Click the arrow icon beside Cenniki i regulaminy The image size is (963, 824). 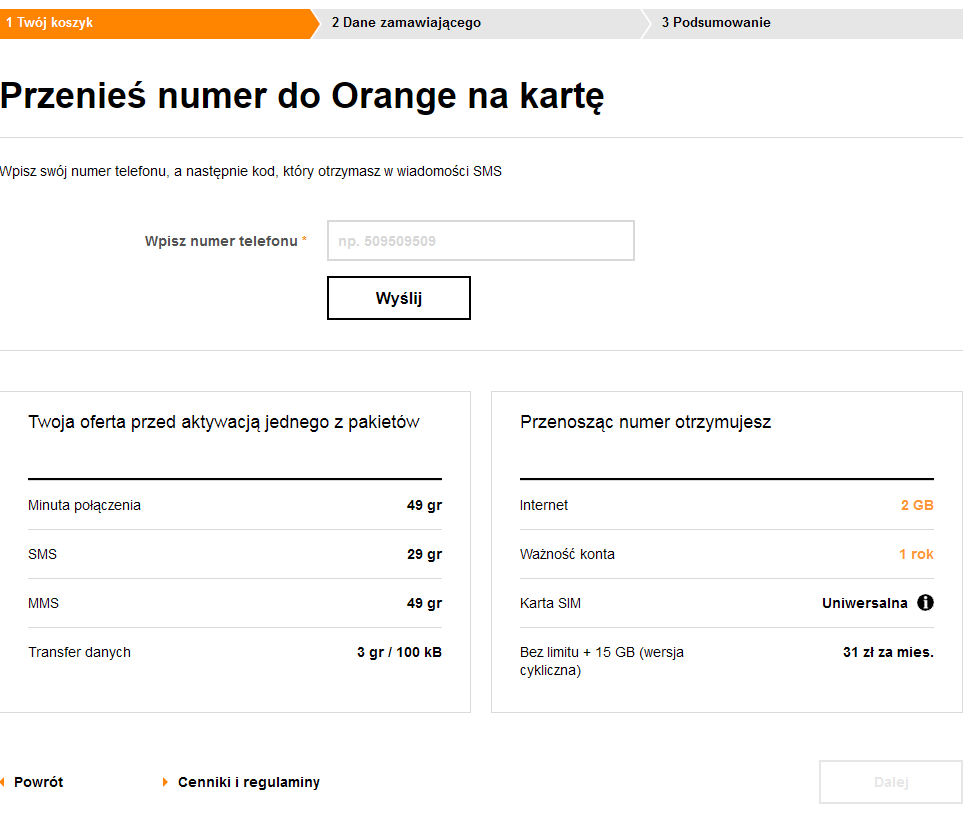coord(166,781)
